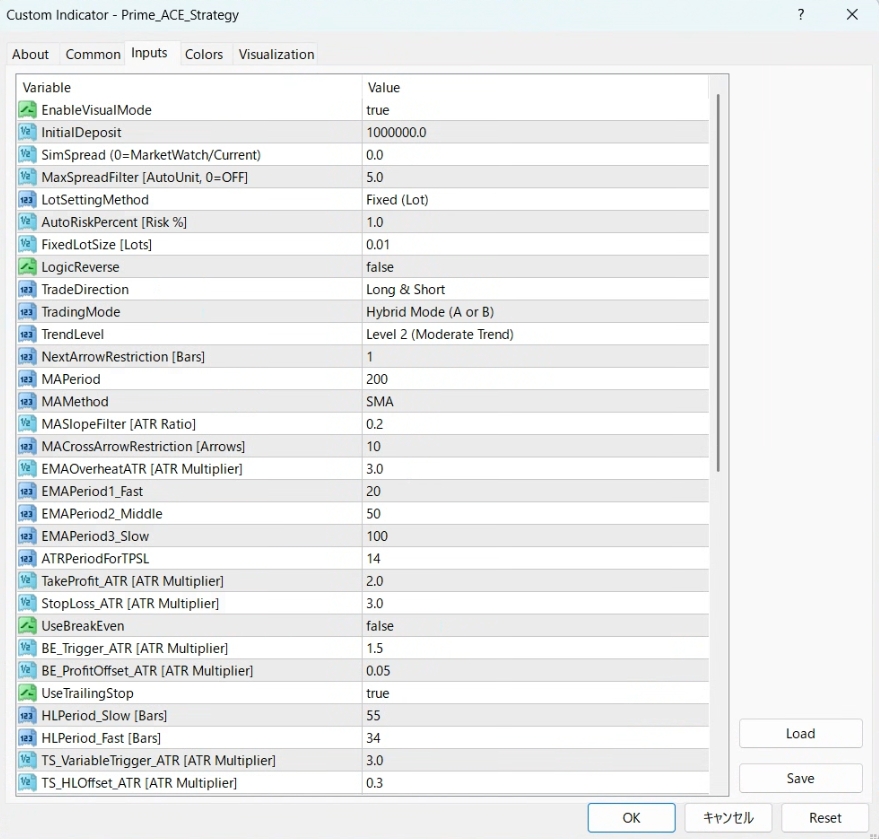Viewport: 879px width, 839px height.
Task: Click the icon beside UseTrailingStop
Action: (27, 693)
